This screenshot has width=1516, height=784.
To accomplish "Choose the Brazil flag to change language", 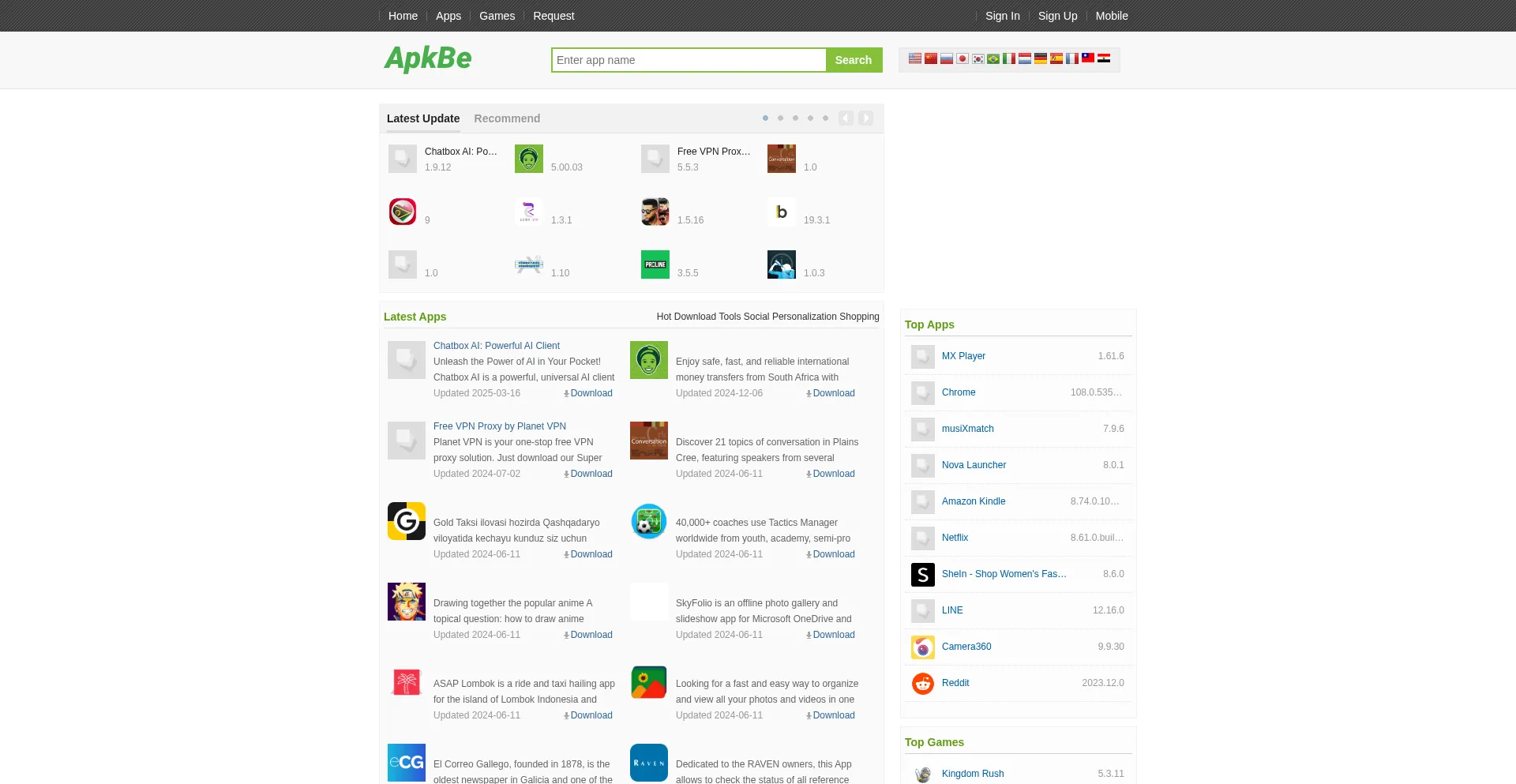I will (993, 58).
